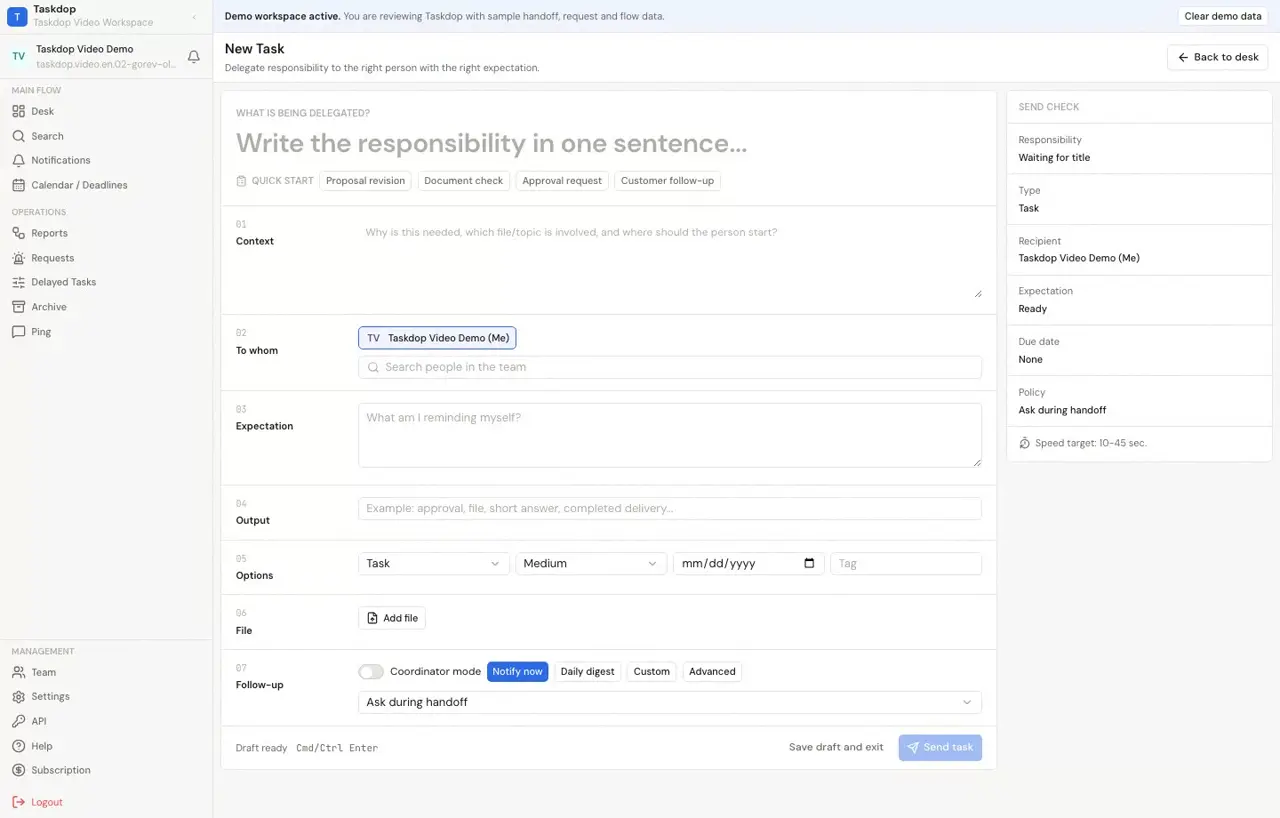The image size is (1280, 818).
Task: Open the Medium priority dropdown
Action: (590, 563)
